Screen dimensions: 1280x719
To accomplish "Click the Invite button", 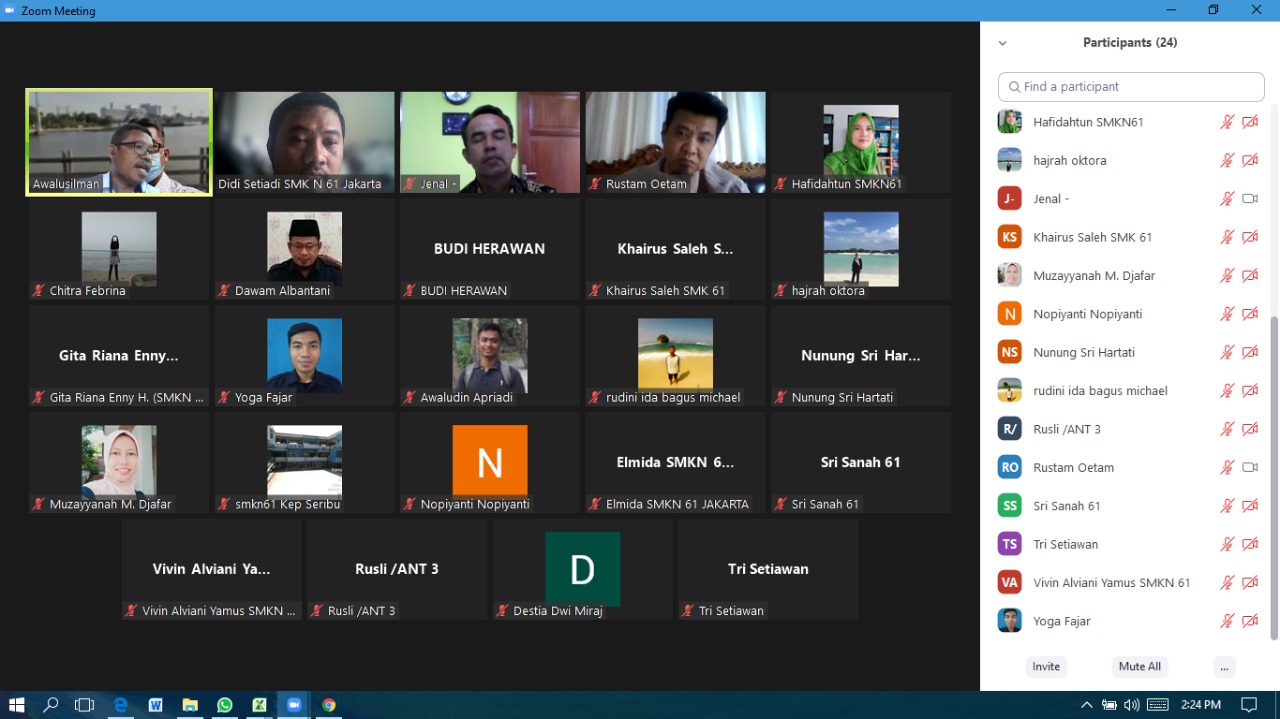I will click(1046, 667).
